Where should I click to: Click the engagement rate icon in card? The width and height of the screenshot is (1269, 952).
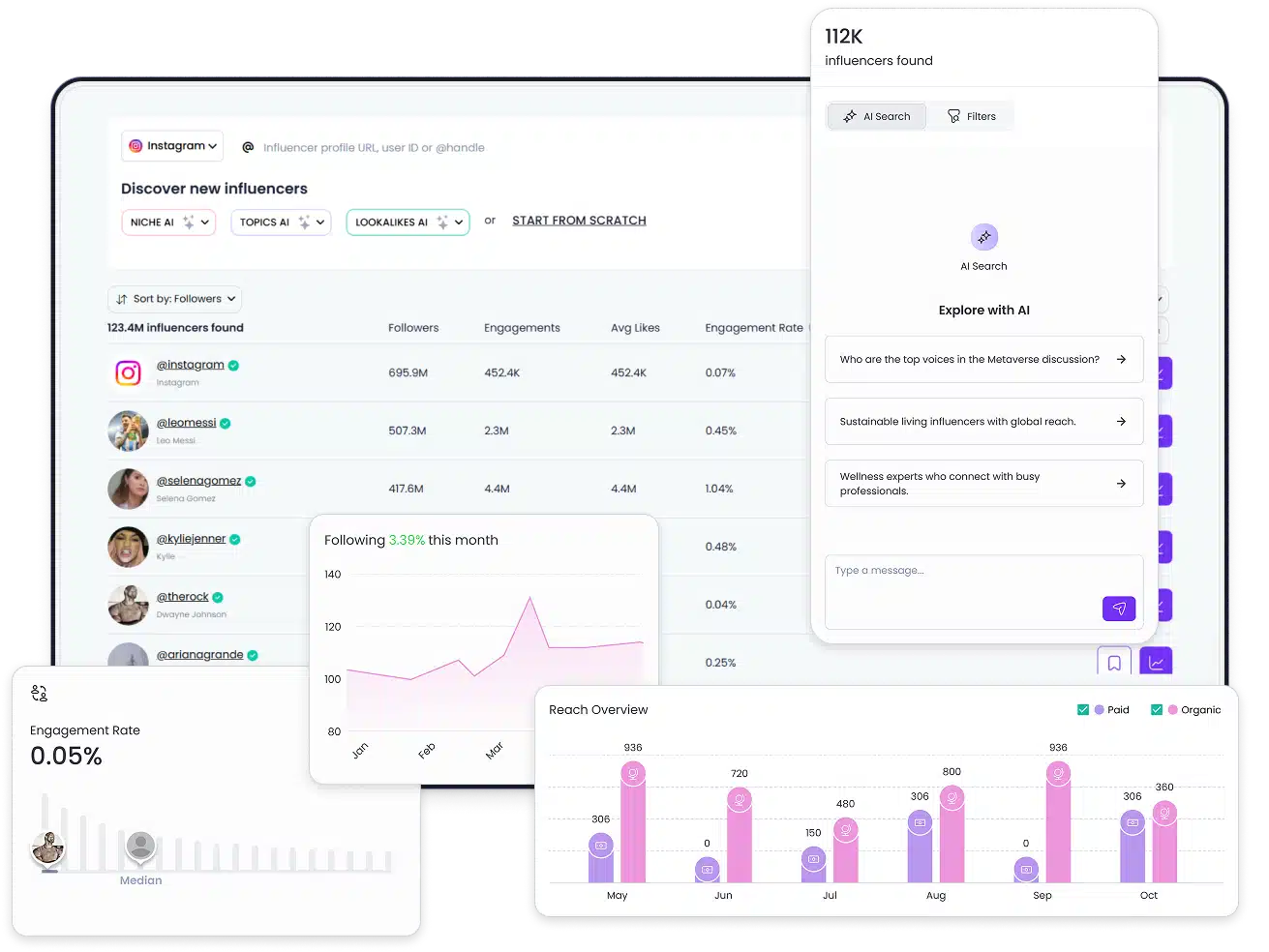tap(39, 693)
